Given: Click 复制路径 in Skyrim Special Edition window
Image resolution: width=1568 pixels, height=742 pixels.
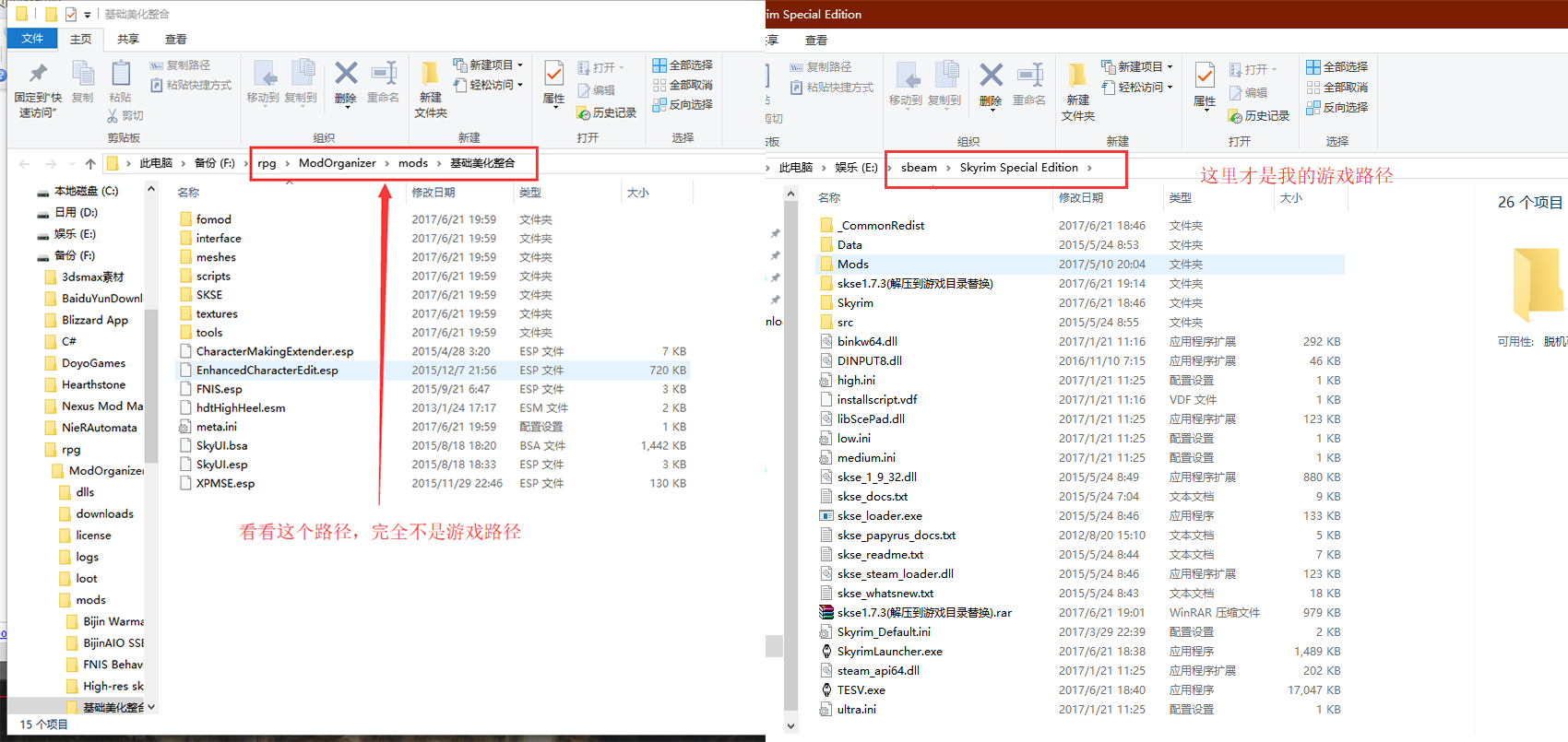Looking at the screenshot, I should [821, 67].
